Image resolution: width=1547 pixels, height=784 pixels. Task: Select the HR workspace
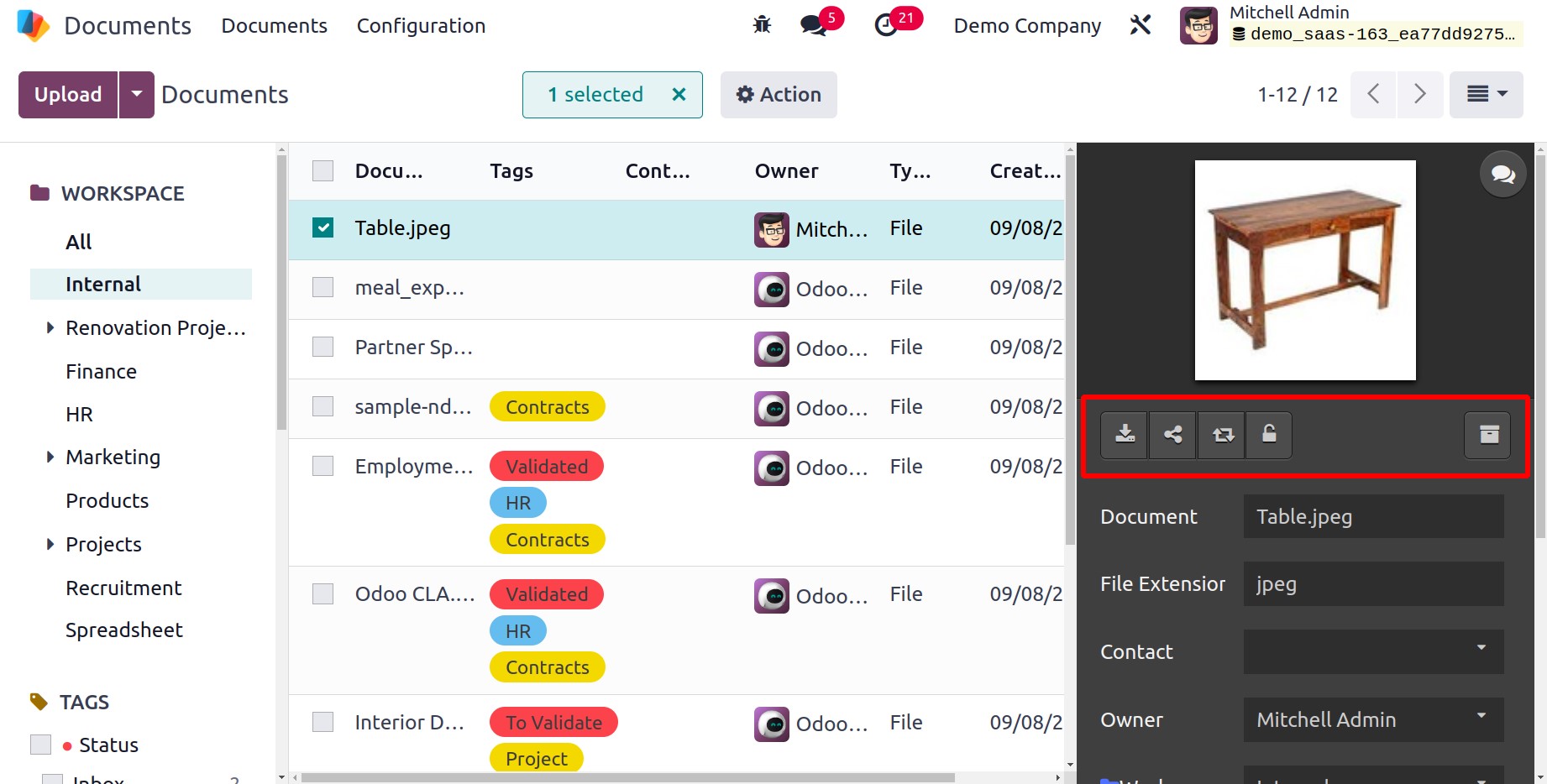tap(80, 414)
